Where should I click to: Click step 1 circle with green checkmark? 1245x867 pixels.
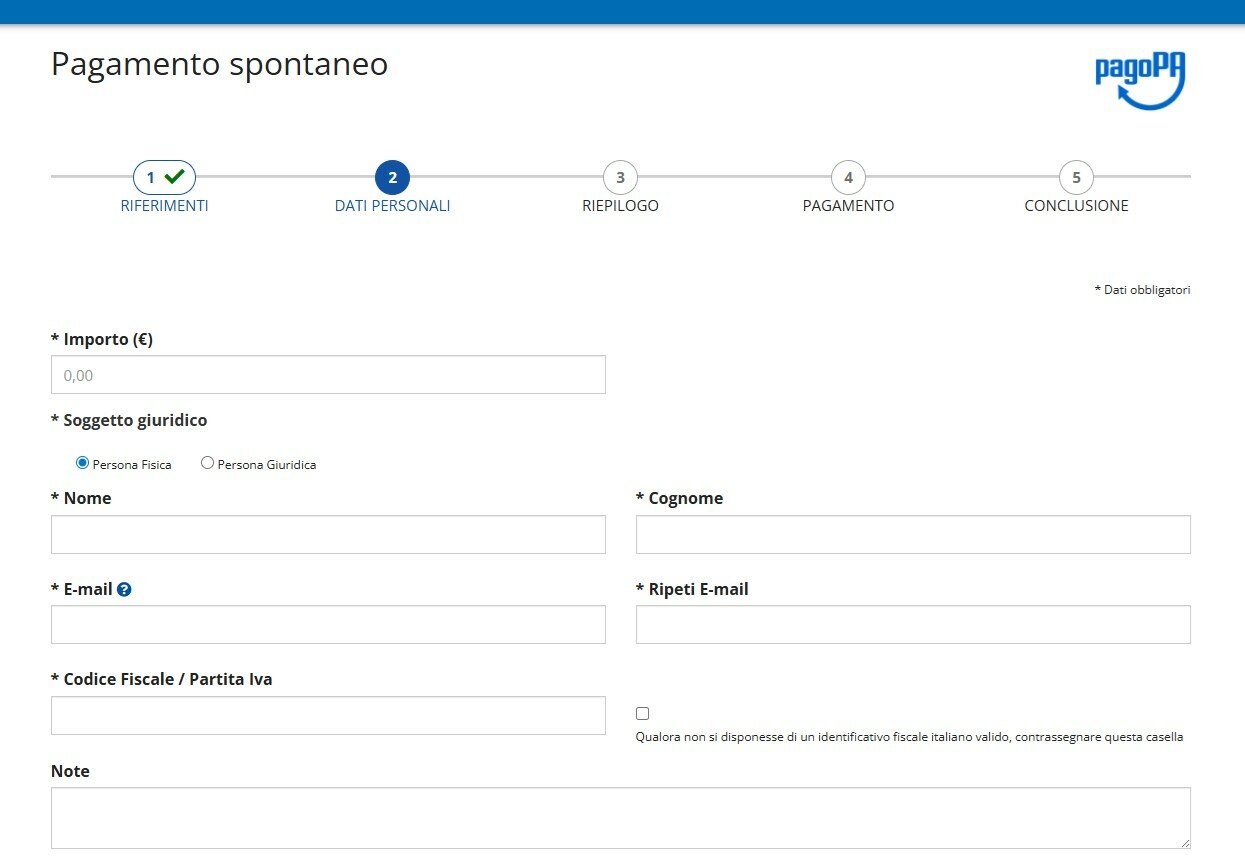(x=164, y=177)
